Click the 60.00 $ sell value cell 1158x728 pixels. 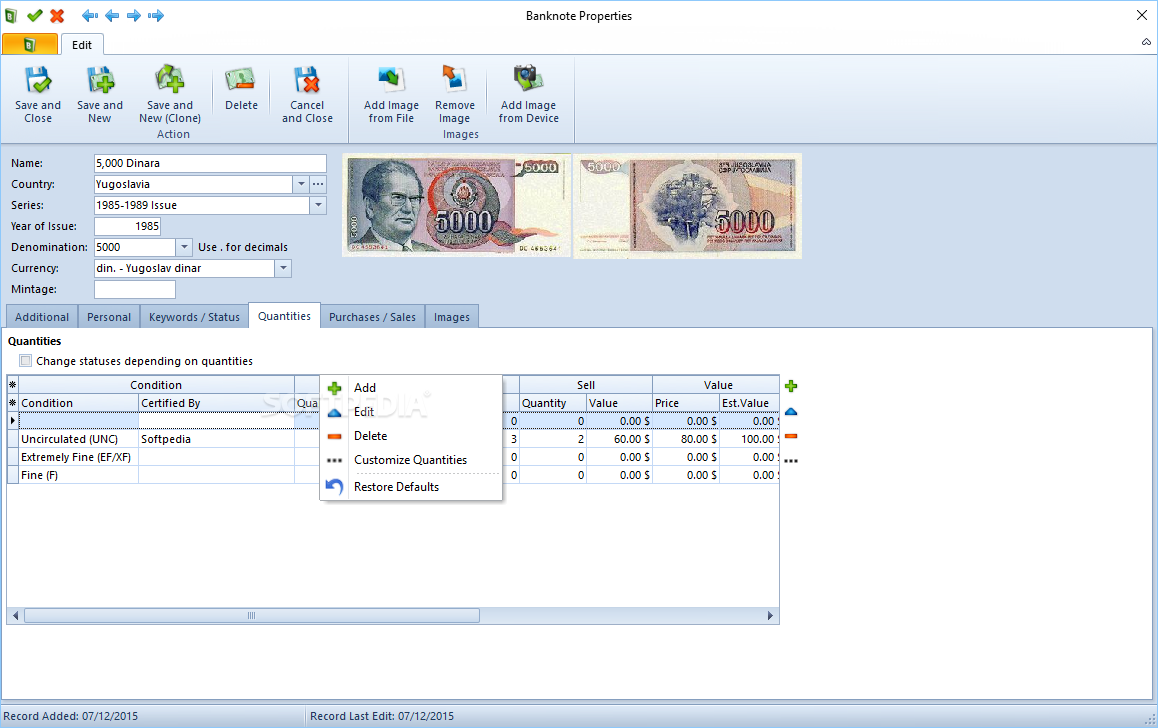[619, 439]
